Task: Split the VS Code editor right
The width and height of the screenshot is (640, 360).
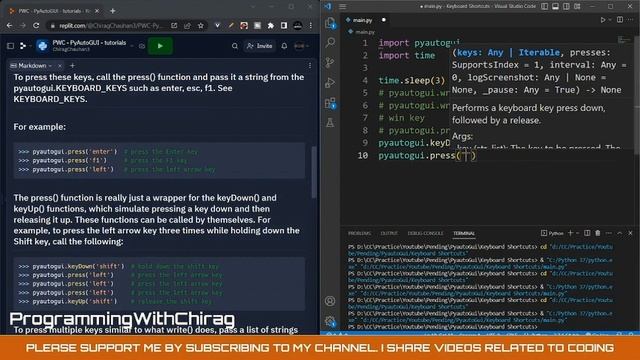Action: point(620,20)
